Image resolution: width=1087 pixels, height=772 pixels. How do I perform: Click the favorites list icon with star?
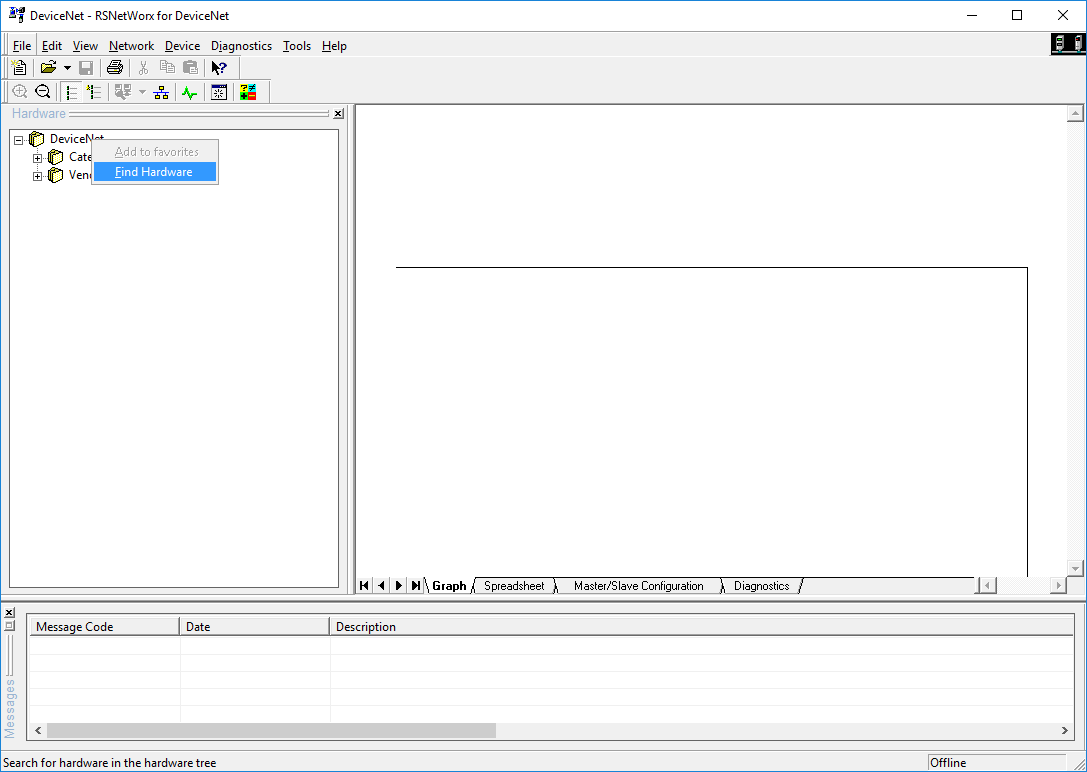(x=94, y=91)
